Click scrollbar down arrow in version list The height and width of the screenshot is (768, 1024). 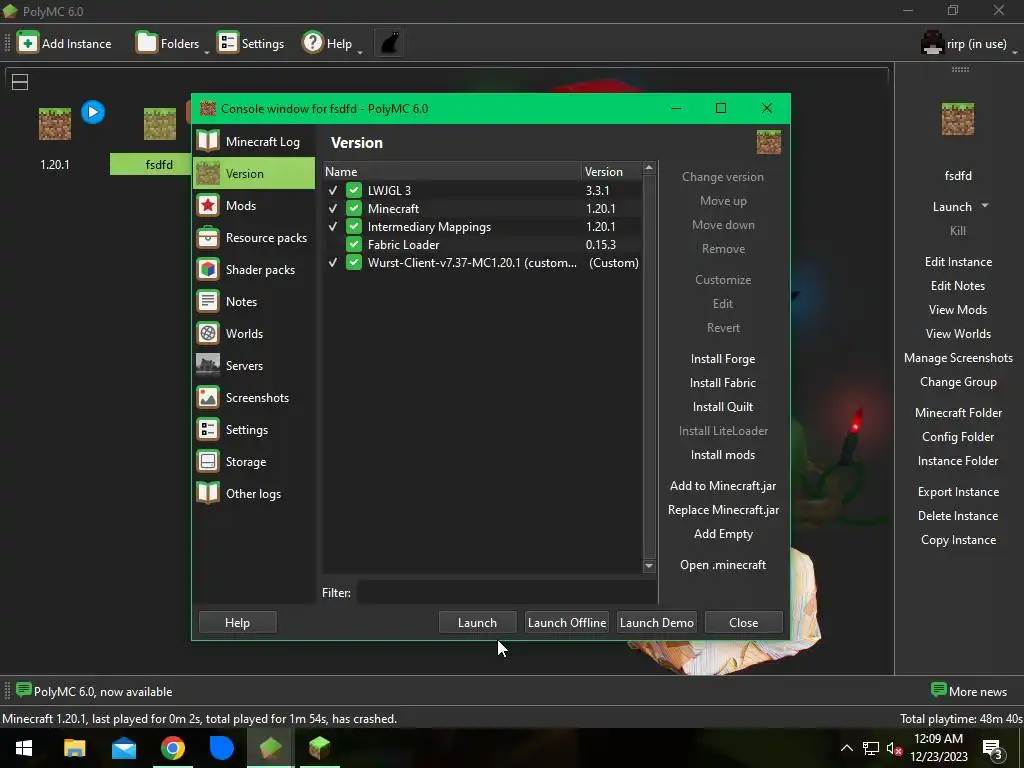pyautogui.click(x=648, y=566)
